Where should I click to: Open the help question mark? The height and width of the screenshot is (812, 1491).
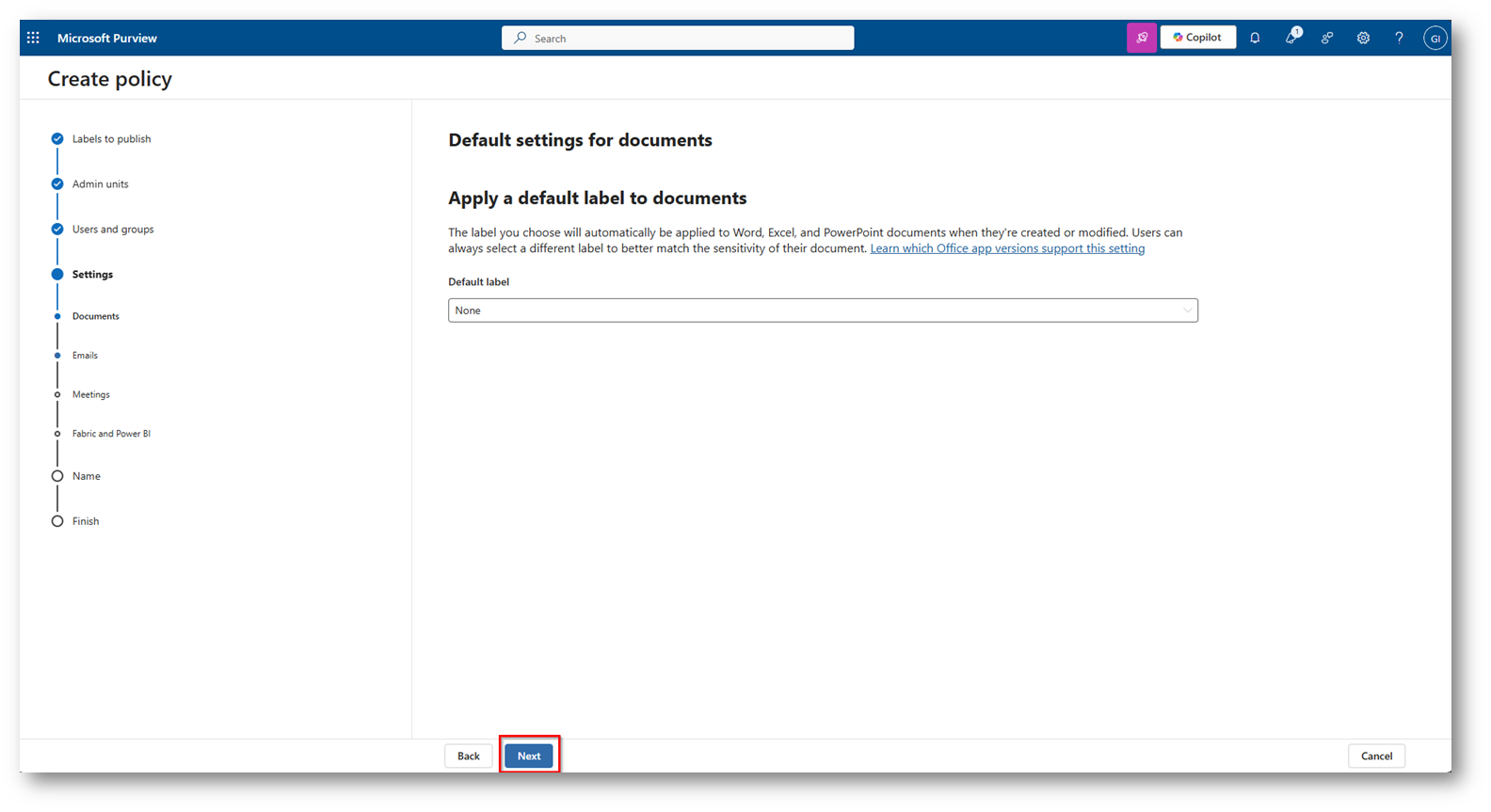(x=1399, y=38)
